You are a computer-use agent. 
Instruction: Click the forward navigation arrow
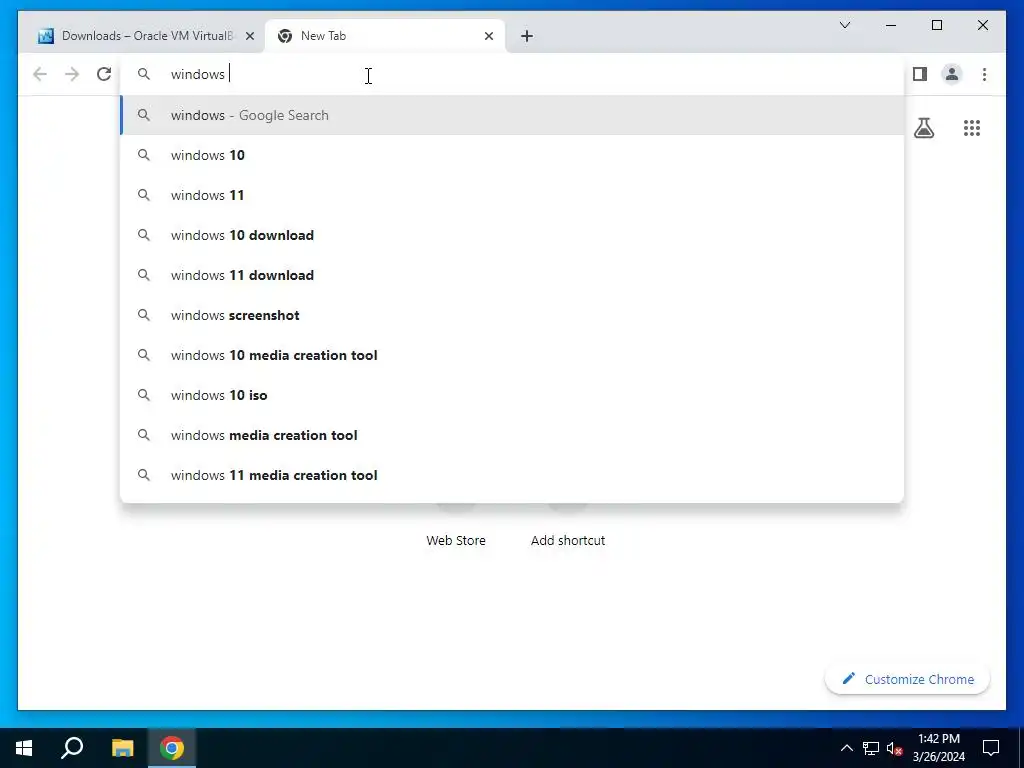click(72, 74)
